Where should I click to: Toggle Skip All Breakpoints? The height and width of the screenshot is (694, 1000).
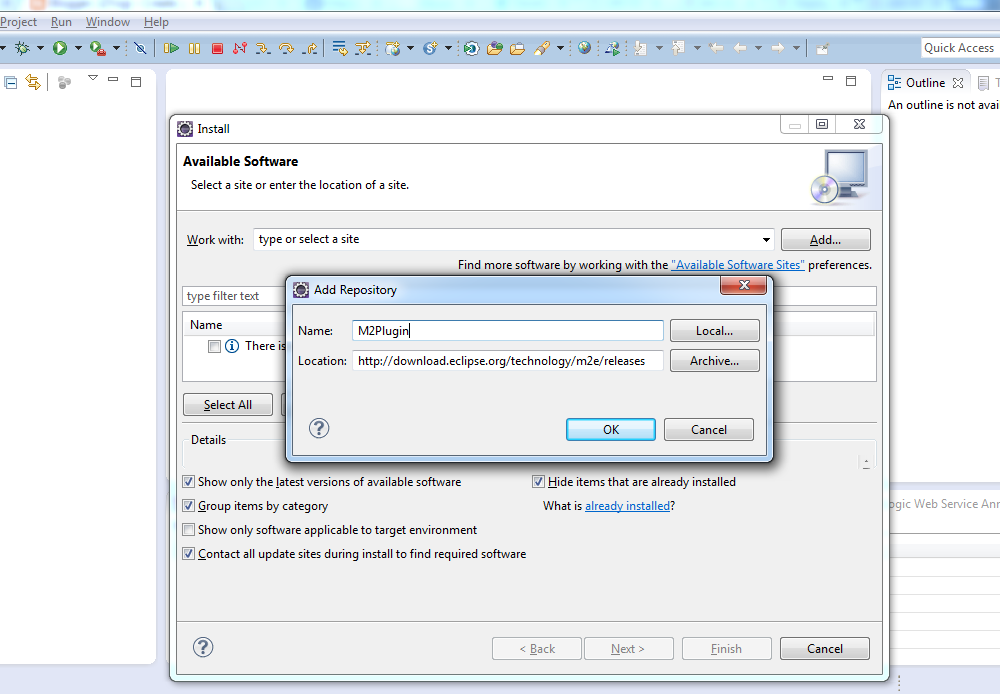coord(140,47)
